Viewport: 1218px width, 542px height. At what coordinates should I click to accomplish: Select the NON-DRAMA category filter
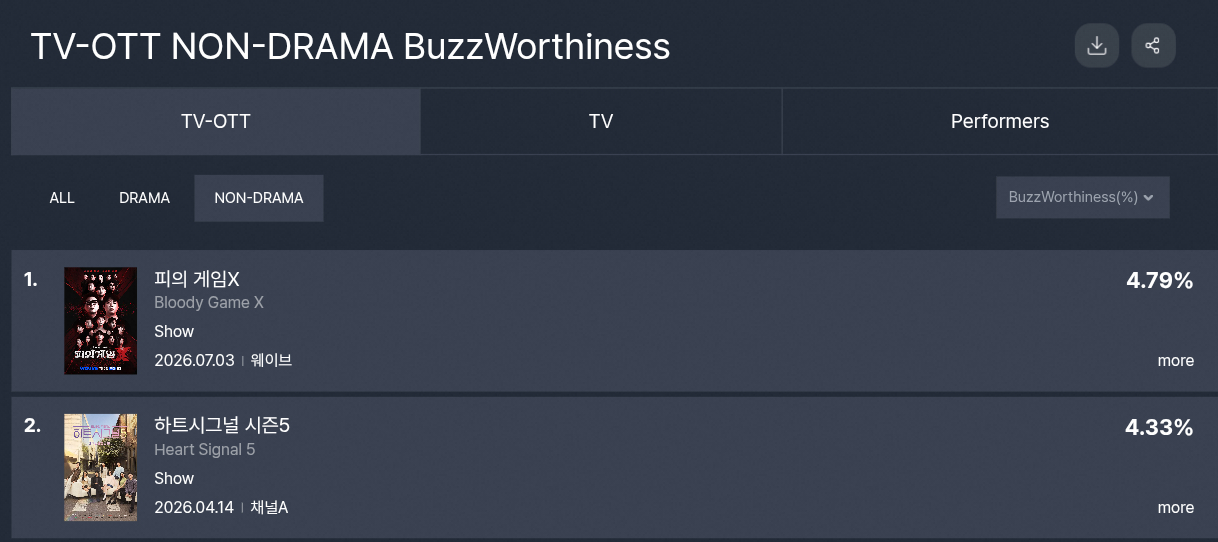[x=259, y=198]
